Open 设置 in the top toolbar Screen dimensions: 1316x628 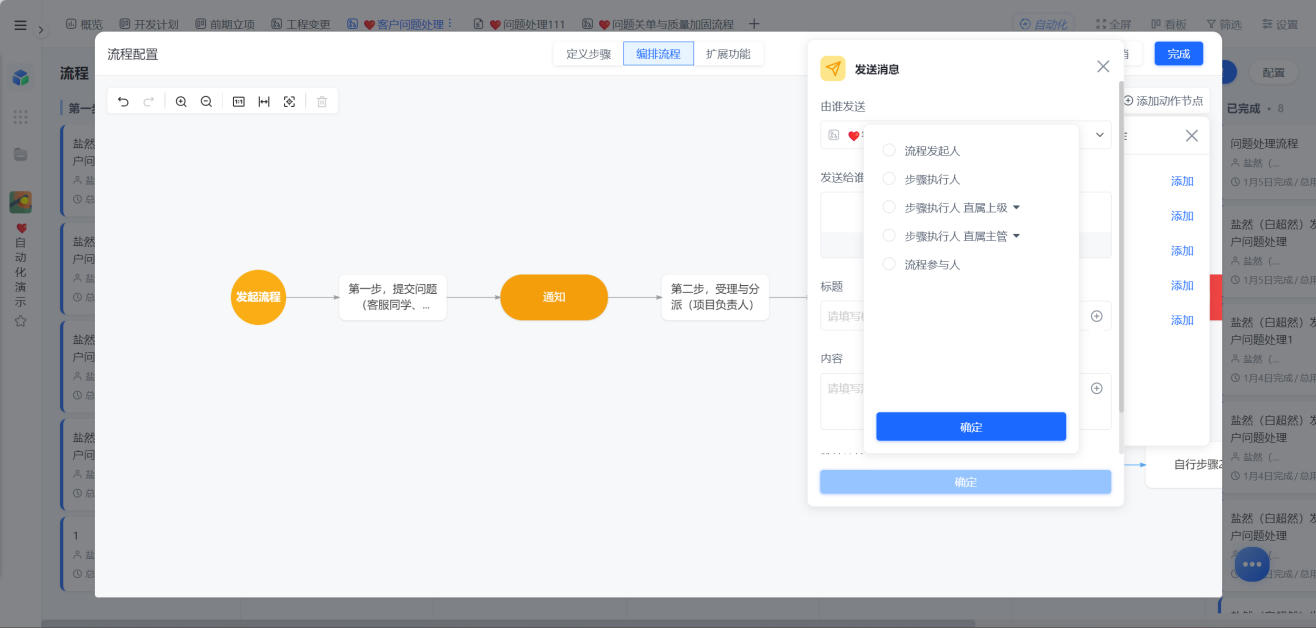point(1279,24)
